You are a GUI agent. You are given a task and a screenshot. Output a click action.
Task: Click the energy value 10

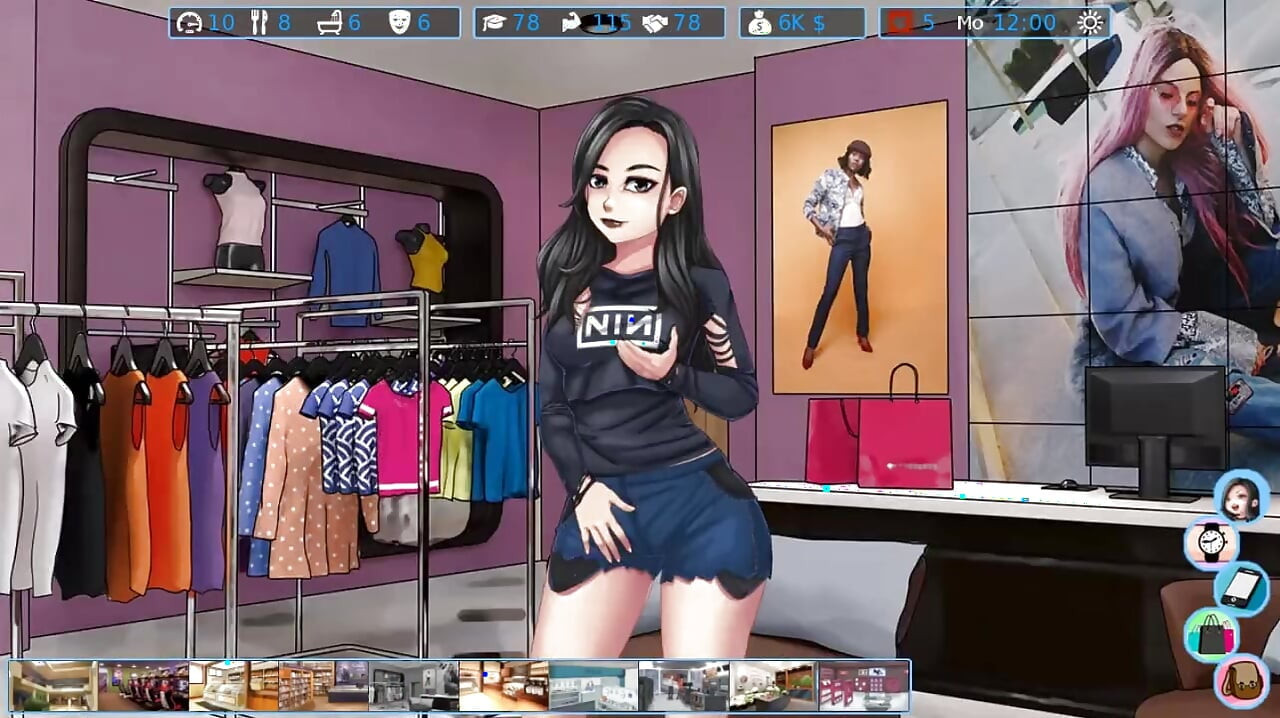click(222, 22)
